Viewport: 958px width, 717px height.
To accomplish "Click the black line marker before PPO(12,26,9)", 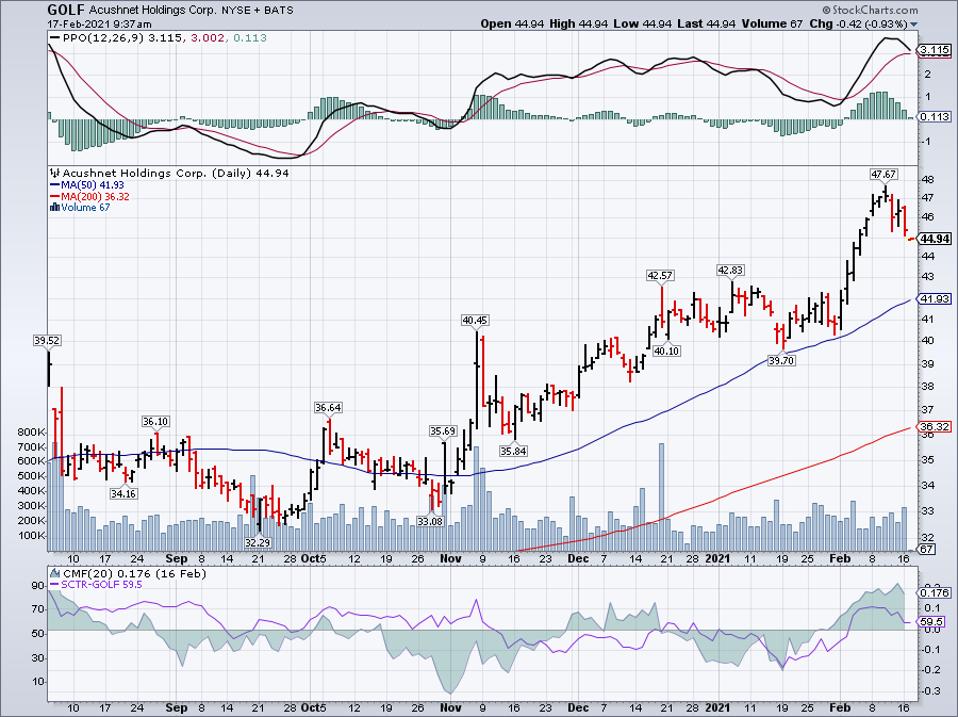I will (x=55, y=38).
